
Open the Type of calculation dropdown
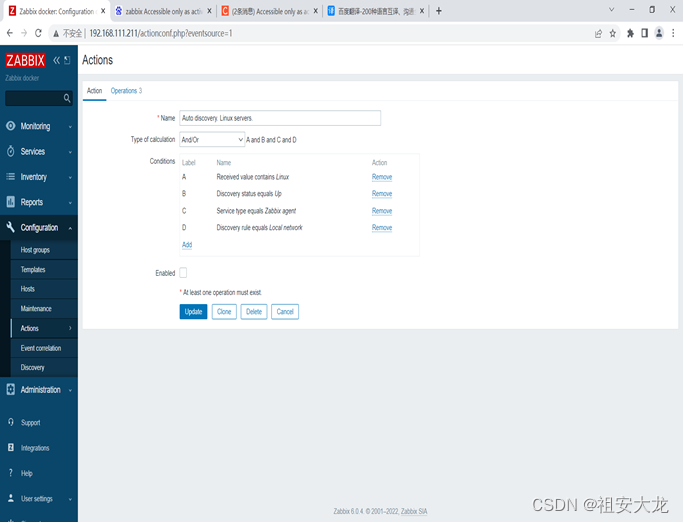pos(212,140)
